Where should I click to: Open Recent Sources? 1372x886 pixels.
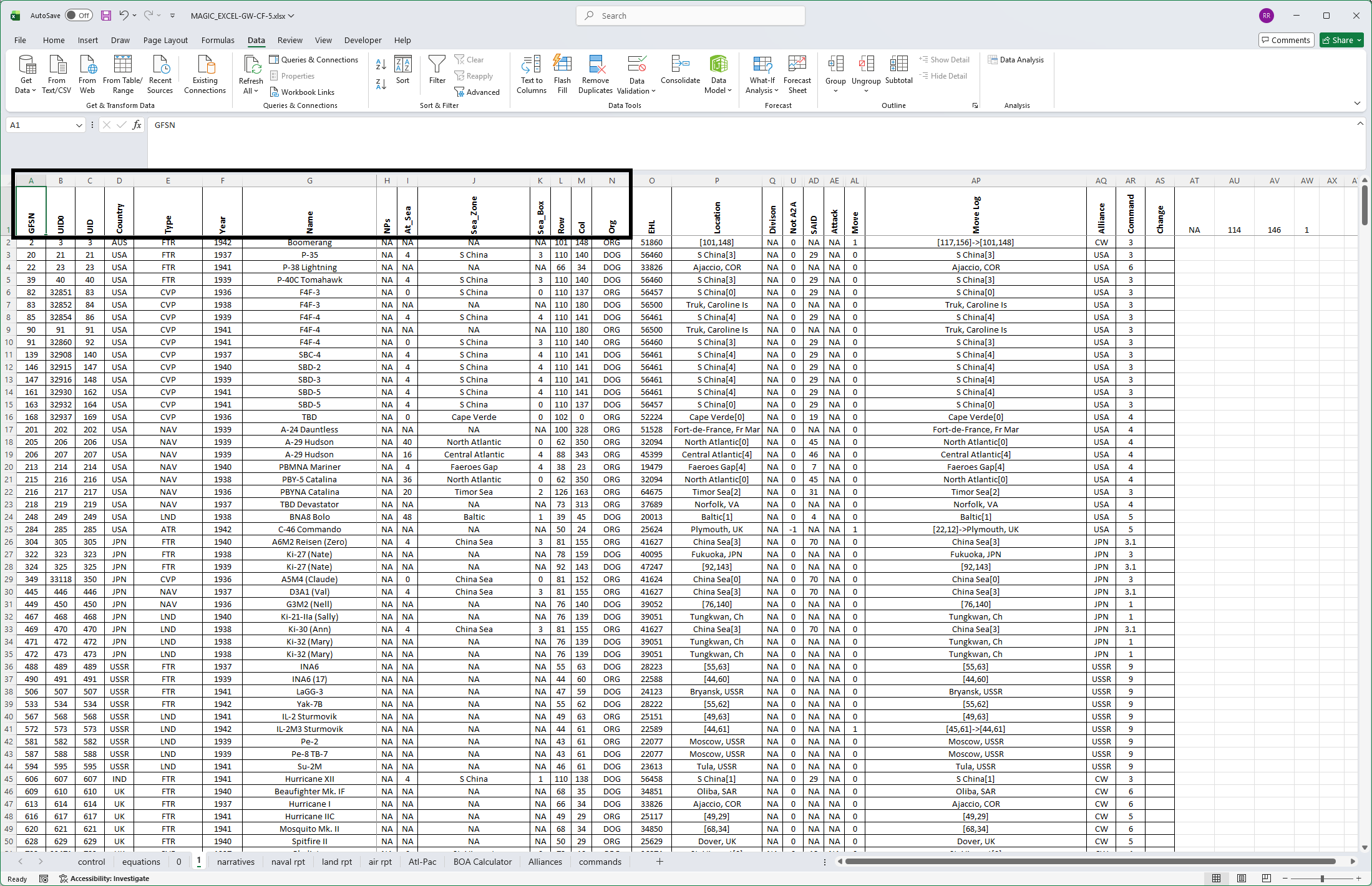(160, 74)
